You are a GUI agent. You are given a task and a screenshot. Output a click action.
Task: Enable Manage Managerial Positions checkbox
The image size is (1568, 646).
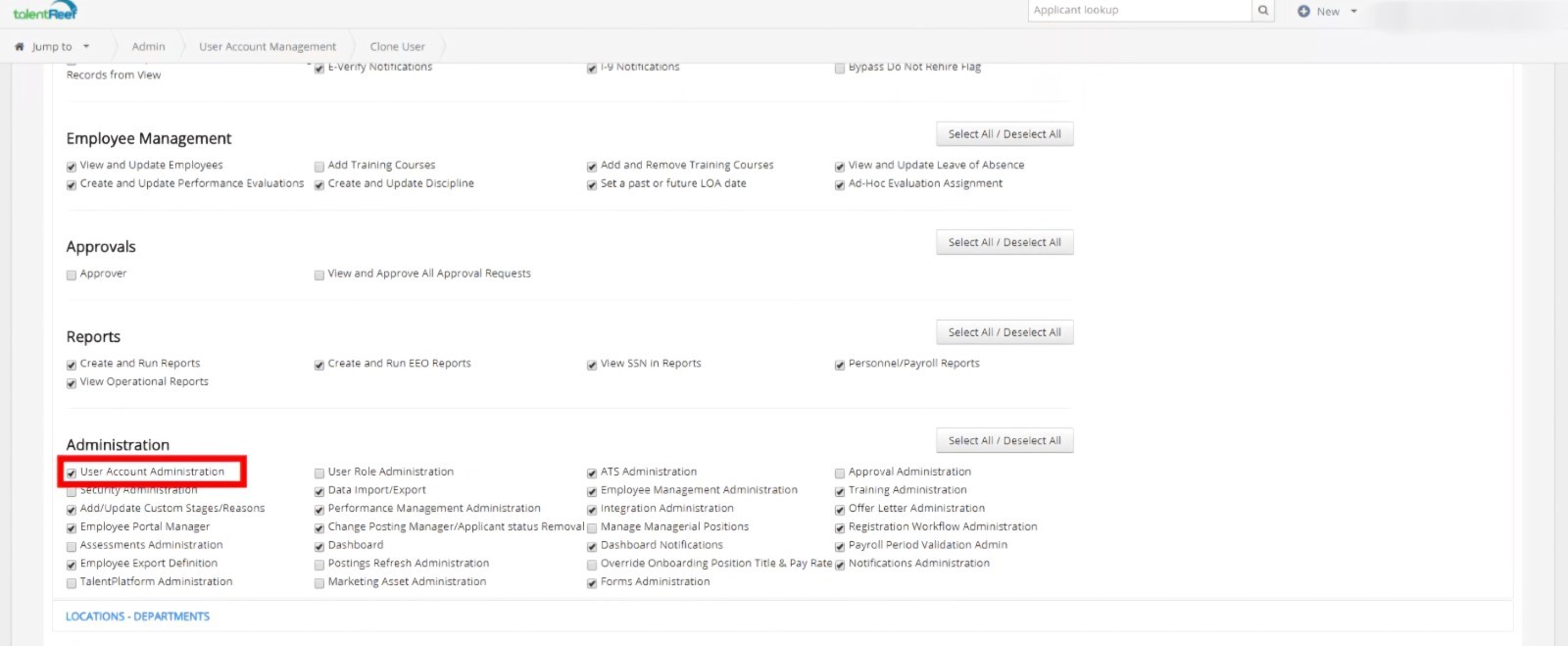592,528
